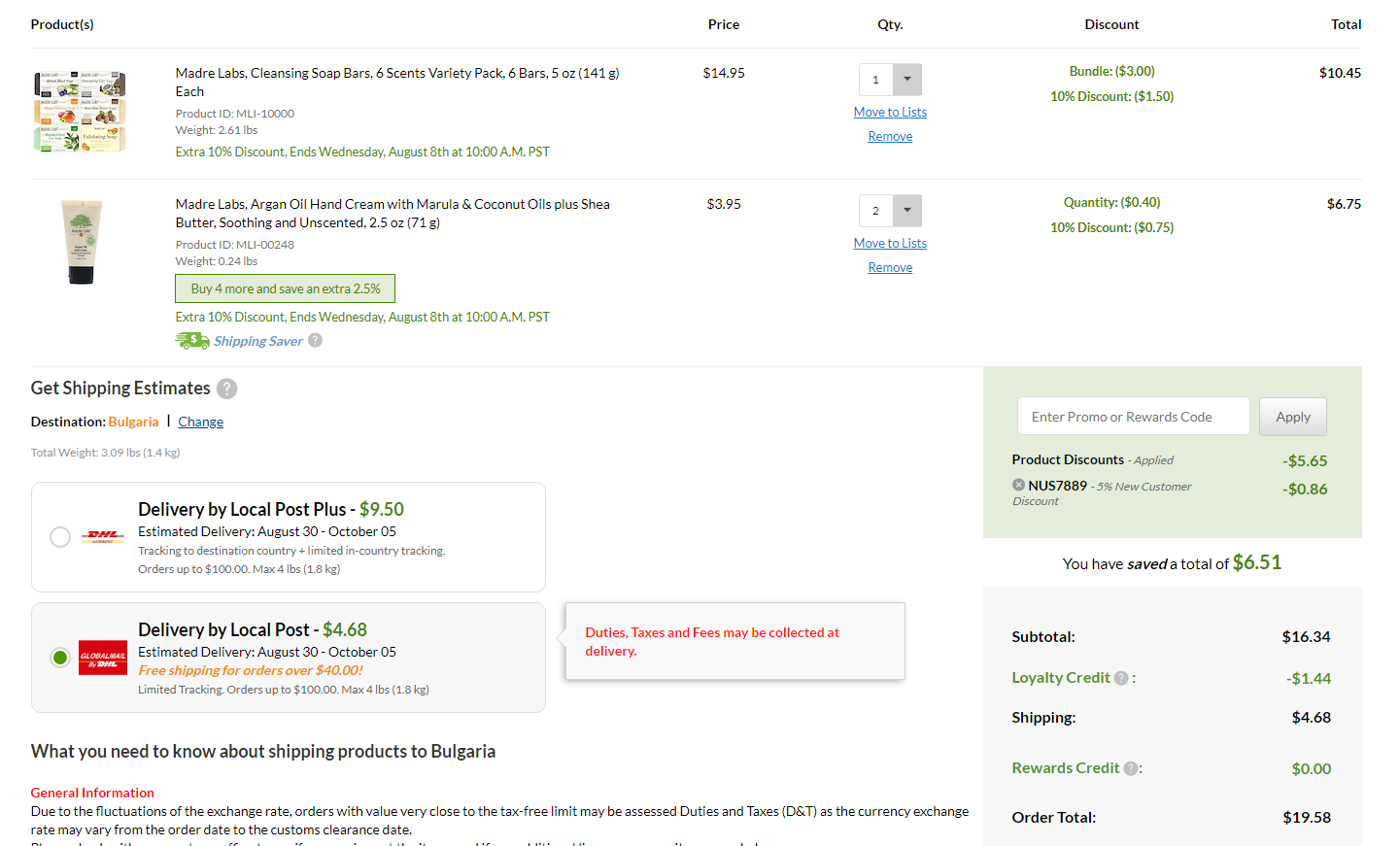Click the Global Mail DHL logo

click(103, 658)
